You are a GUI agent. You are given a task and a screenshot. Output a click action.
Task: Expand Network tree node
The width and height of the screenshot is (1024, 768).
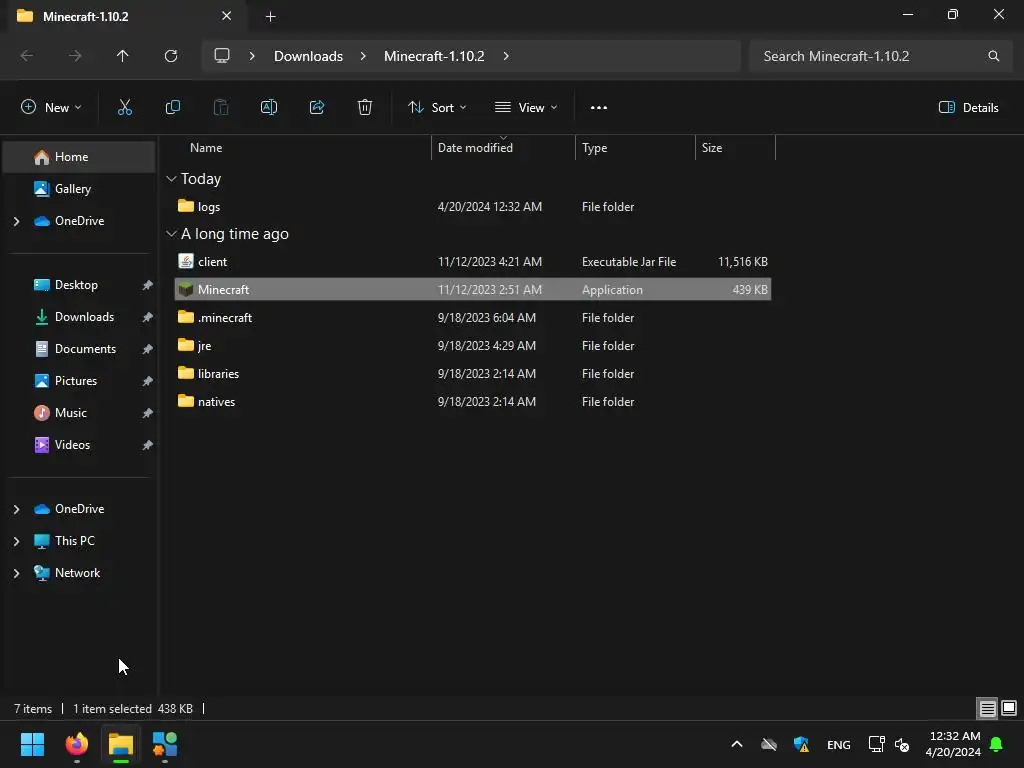[16, 573]
